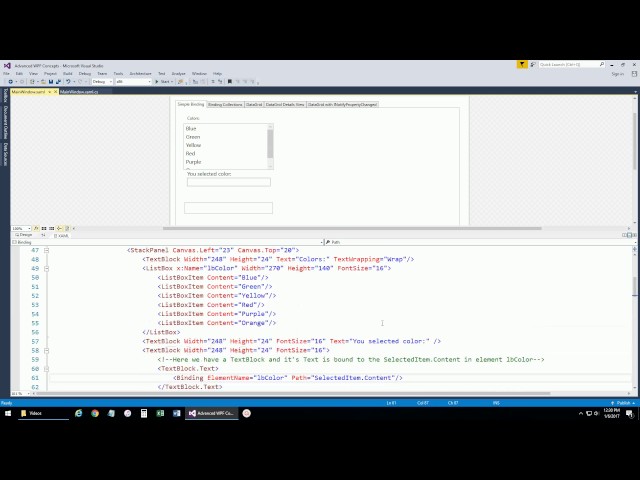Screen dimensions: 640x480
Task: Open Excel from taskbar
Action: click(160, 413)
